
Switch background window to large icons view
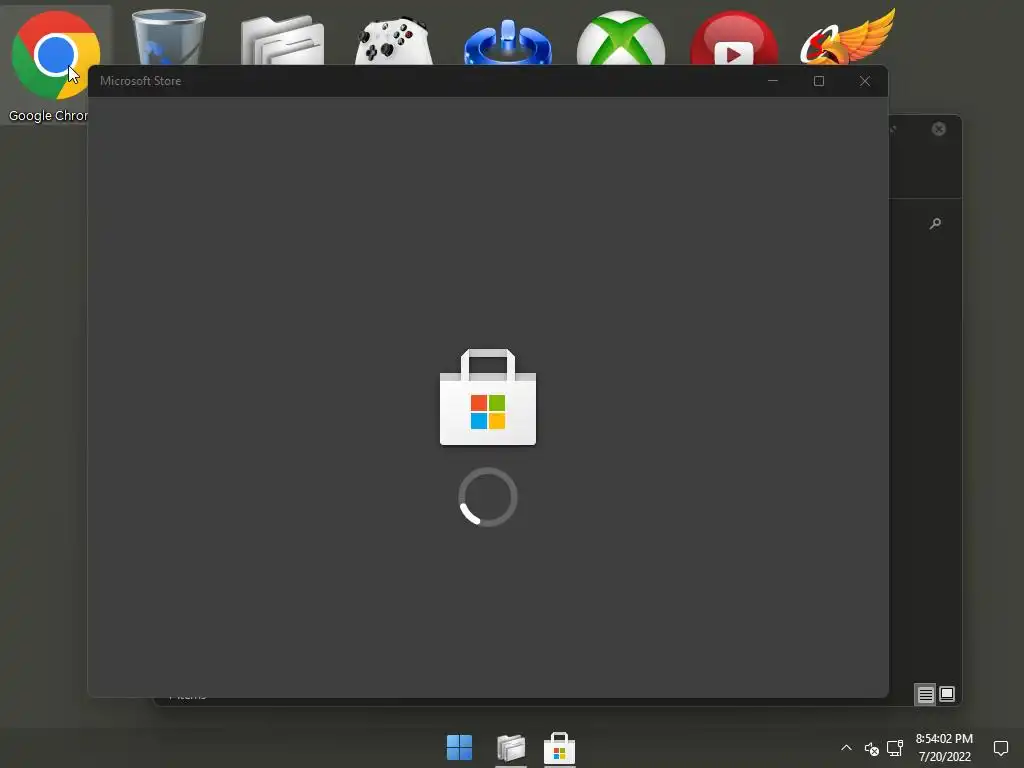pos(947,694)
